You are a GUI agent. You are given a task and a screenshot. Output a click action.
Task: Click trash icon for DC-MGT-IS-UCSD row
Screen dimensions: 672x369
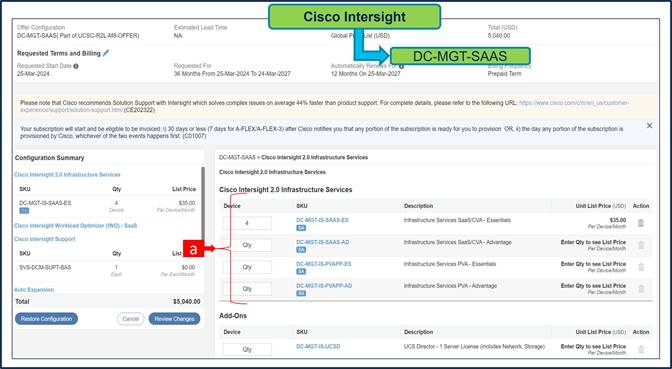[641, 350]
